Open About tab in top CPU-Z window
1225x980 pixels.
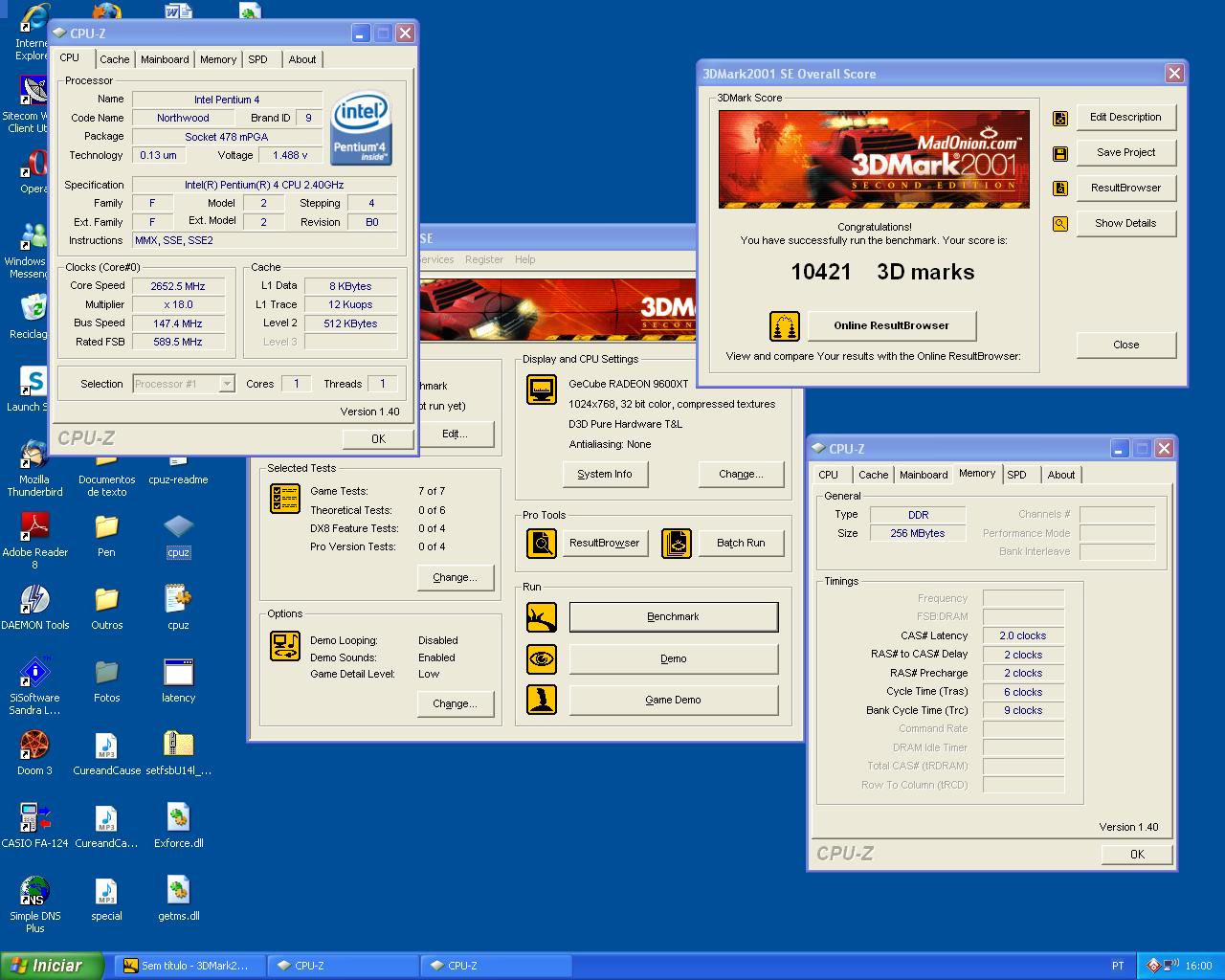302,59
